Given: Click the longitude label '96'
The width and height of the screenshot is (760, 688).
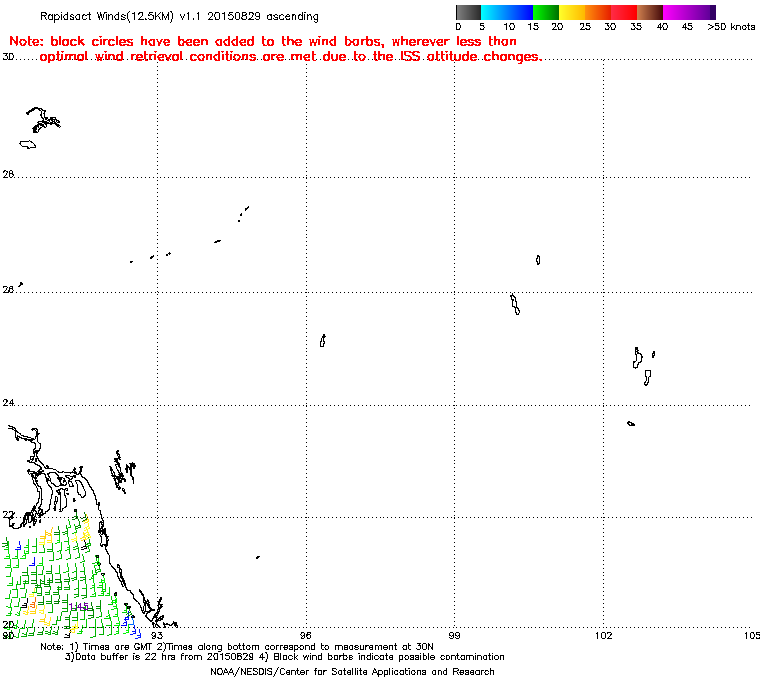Looking at the screenshot, I should click(x=305, y=635).
